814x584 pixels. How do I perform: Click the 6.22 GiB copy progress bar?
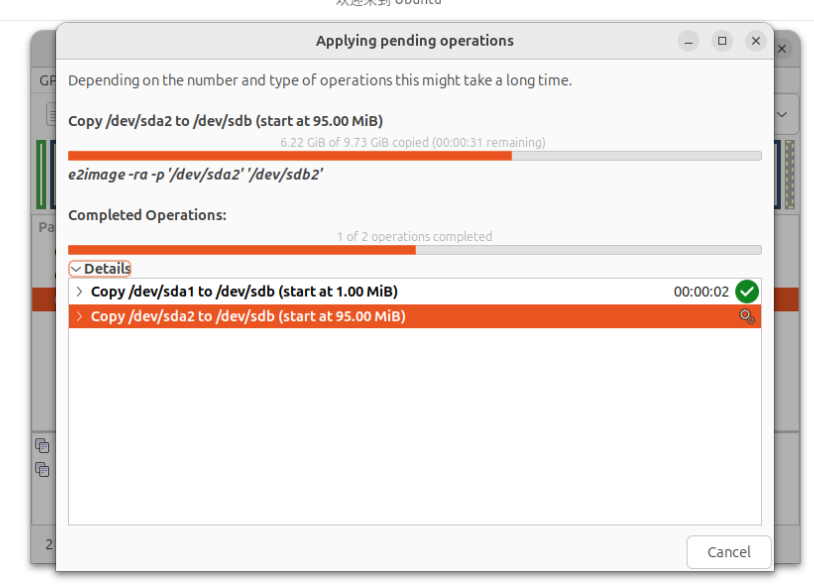click(x=415, y=156)
